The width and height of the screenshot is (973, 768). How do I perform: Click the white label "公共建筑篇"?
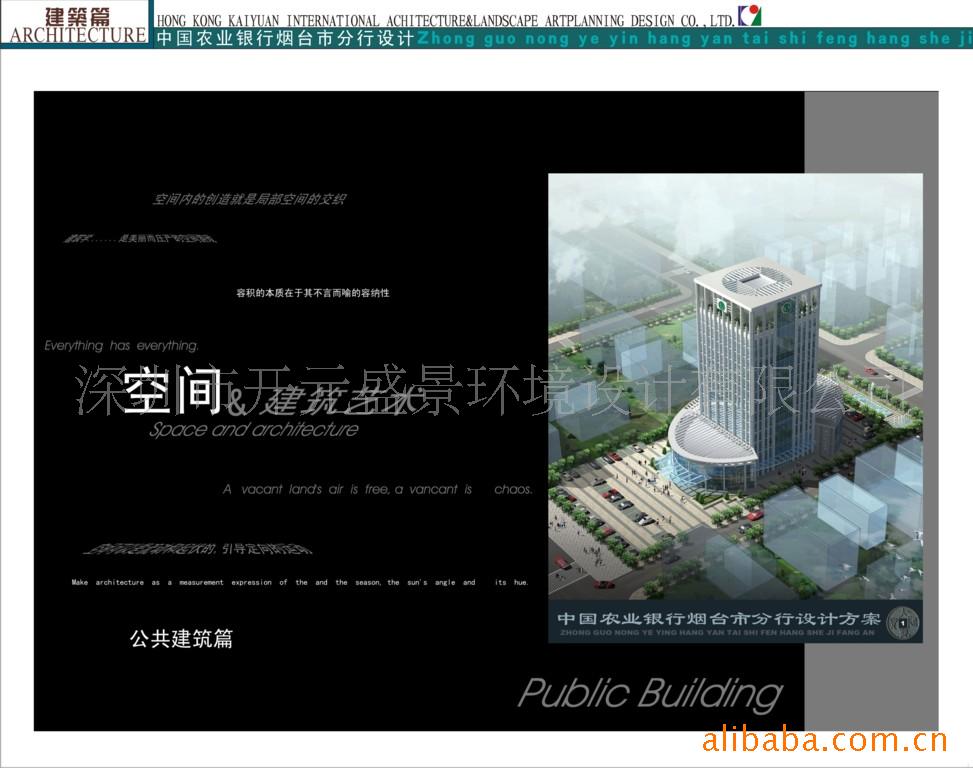pos(181,638)
